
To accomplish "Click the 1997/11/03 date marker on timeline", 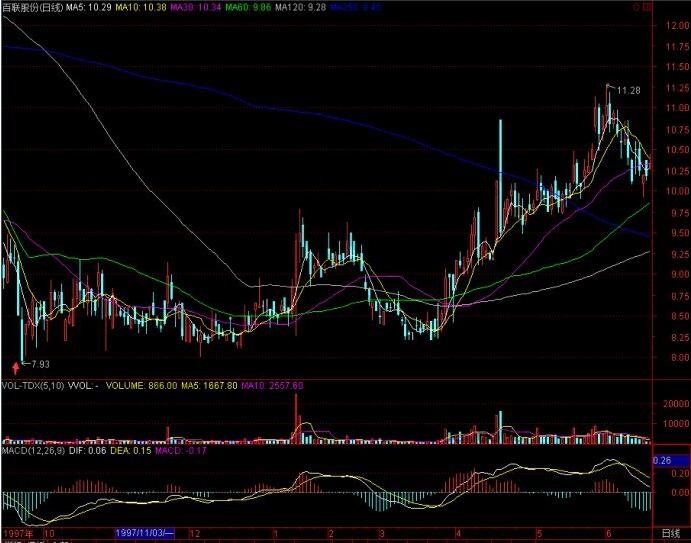I will coord(146,533).
